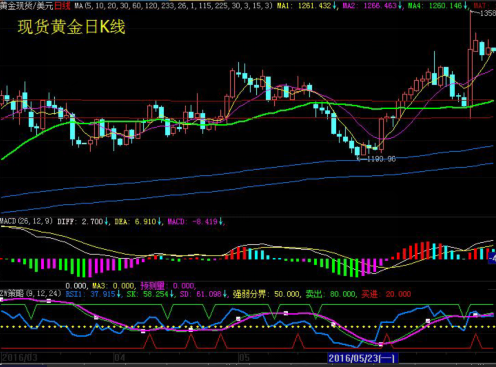Click the arrow beside SD 61.098
Viewport: 496px width, 367px height.
coord(225,294)
